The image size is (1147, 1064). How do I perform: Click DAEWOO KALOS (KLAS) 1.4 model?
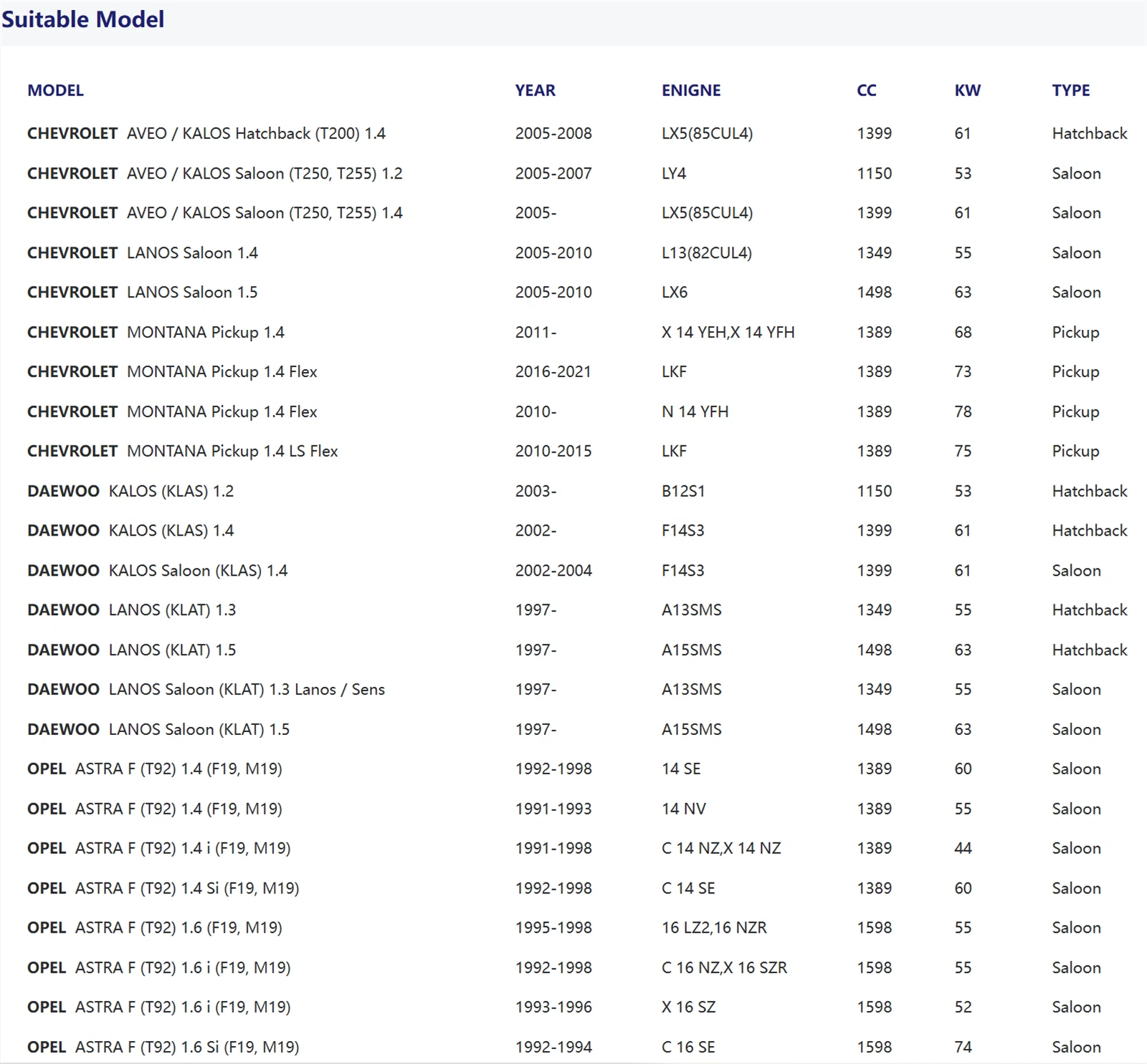[x=130, y=531]
